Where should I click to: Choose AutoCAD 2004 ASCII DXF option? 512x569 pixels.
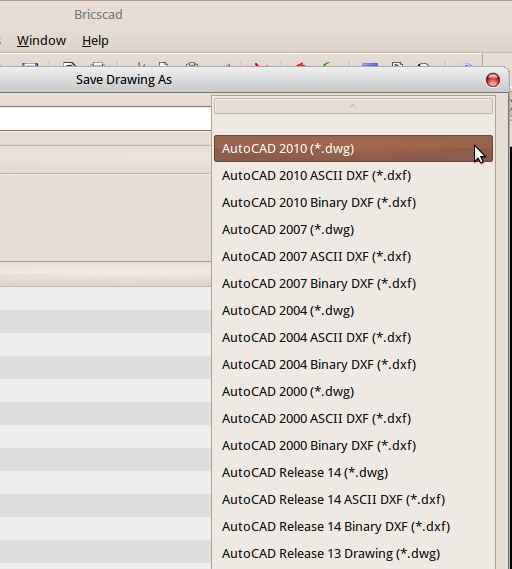click(x=353, y=337)
